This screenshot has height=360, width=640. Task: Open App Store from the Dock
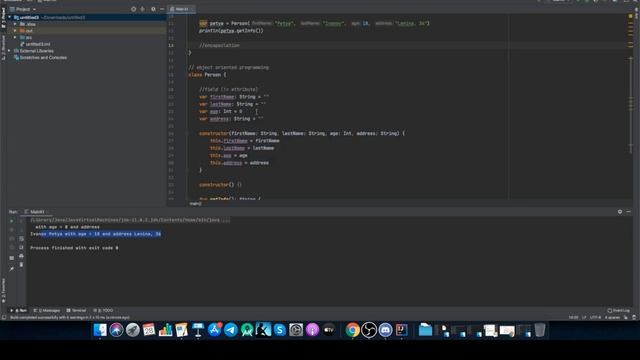[x=214, y=330]
